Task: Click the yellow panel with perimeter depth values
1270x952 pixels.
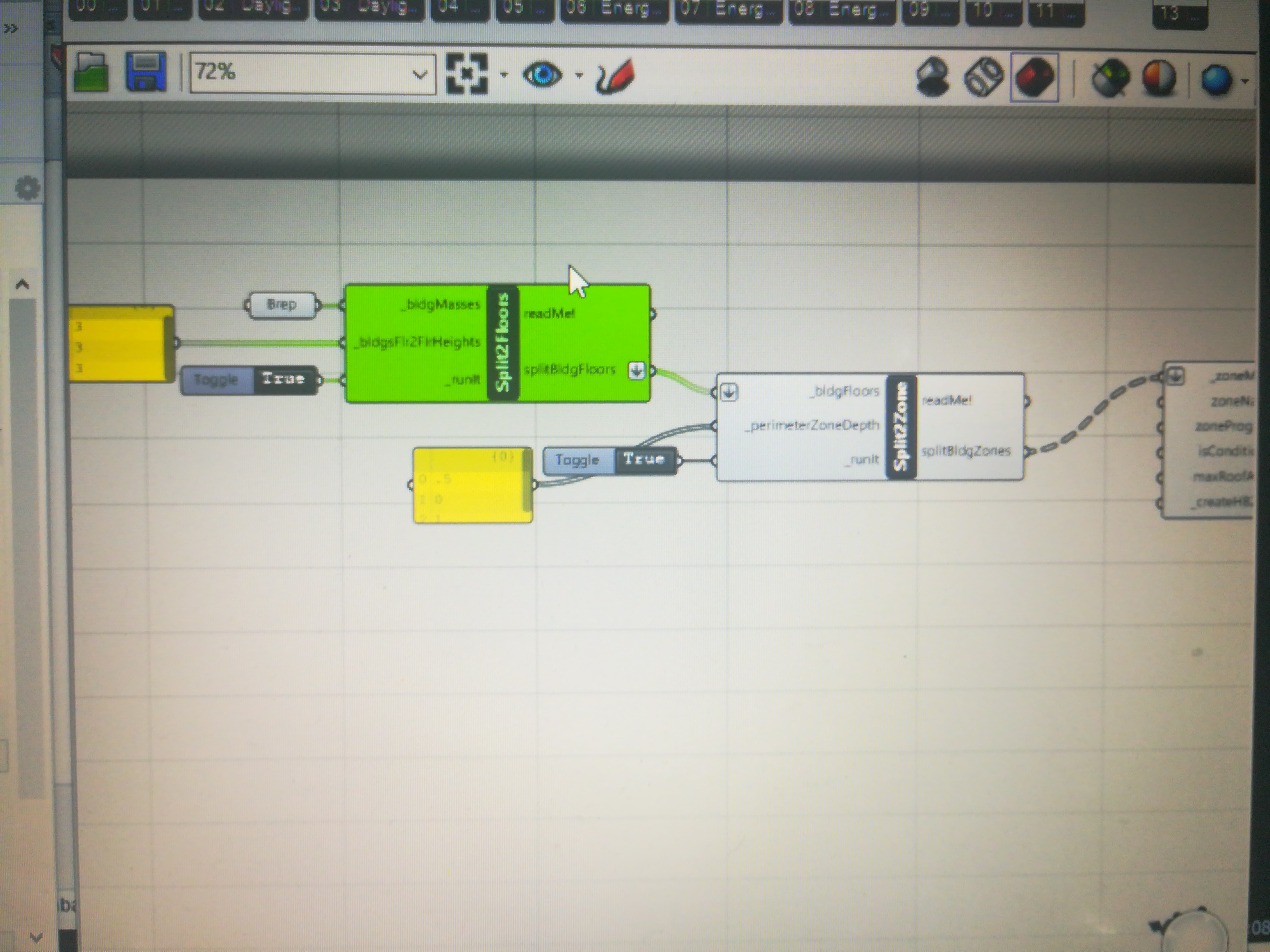Action: (x=472, y=485)
